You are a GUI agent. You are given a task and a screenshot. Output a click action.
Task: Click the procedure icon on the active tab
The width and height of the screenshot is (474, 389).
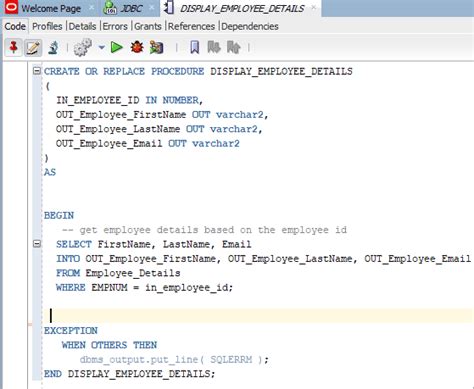coord(169,8)
